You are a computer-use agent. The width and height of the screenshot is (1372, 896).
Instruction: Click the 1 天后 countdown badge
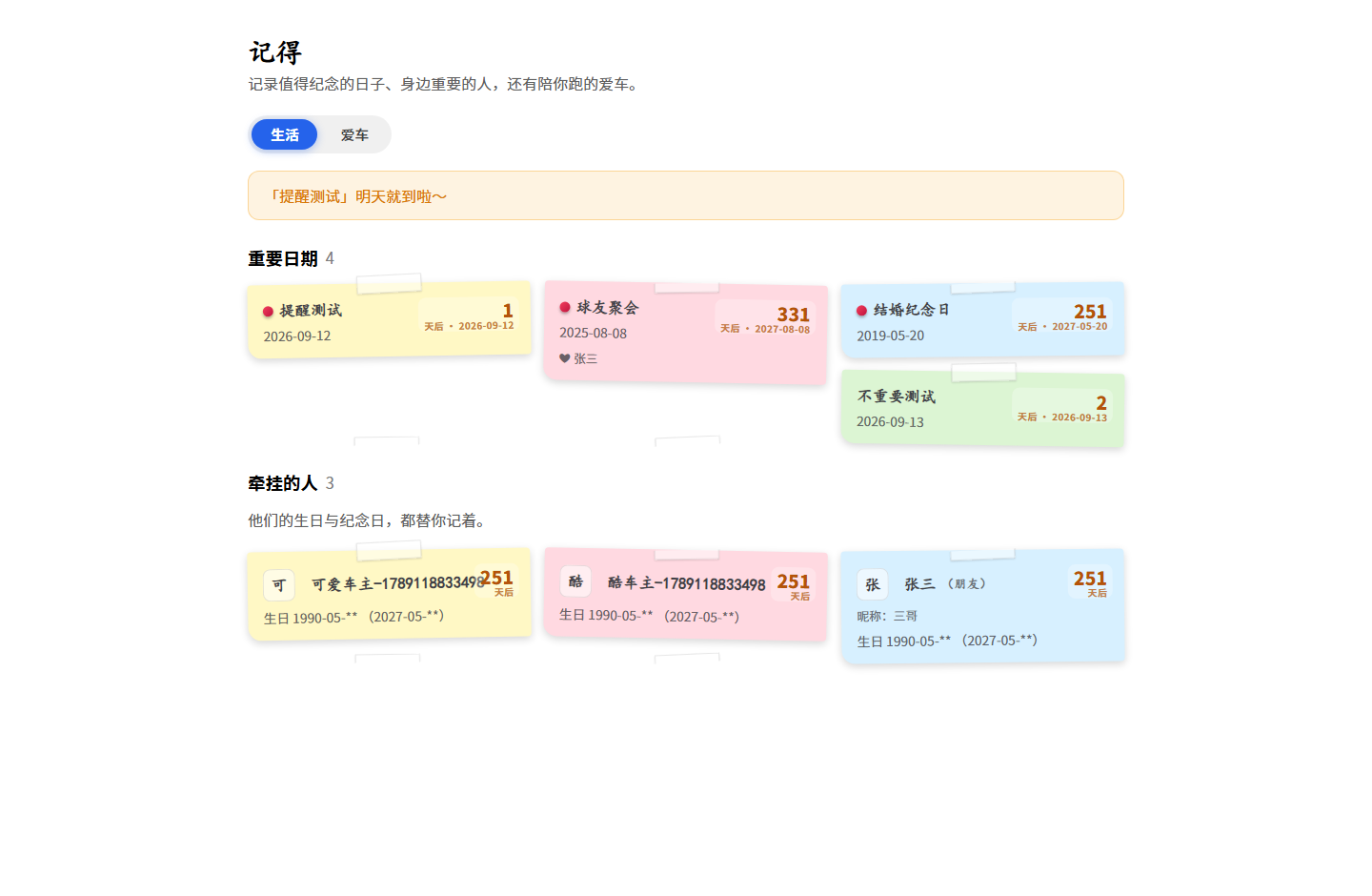(x=470, y=316)
